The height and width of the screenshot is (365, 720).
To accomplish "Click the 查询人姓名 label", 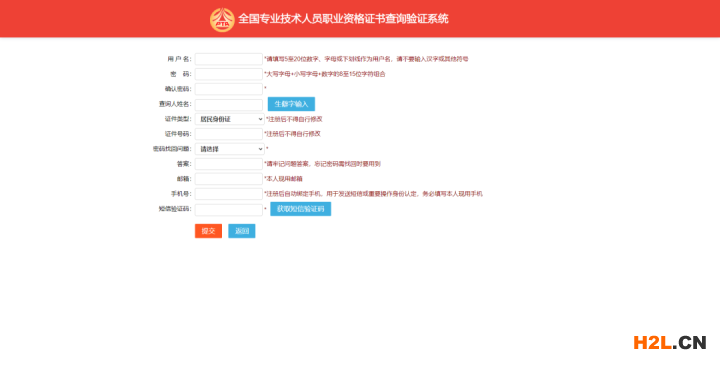I will point(174,104).
